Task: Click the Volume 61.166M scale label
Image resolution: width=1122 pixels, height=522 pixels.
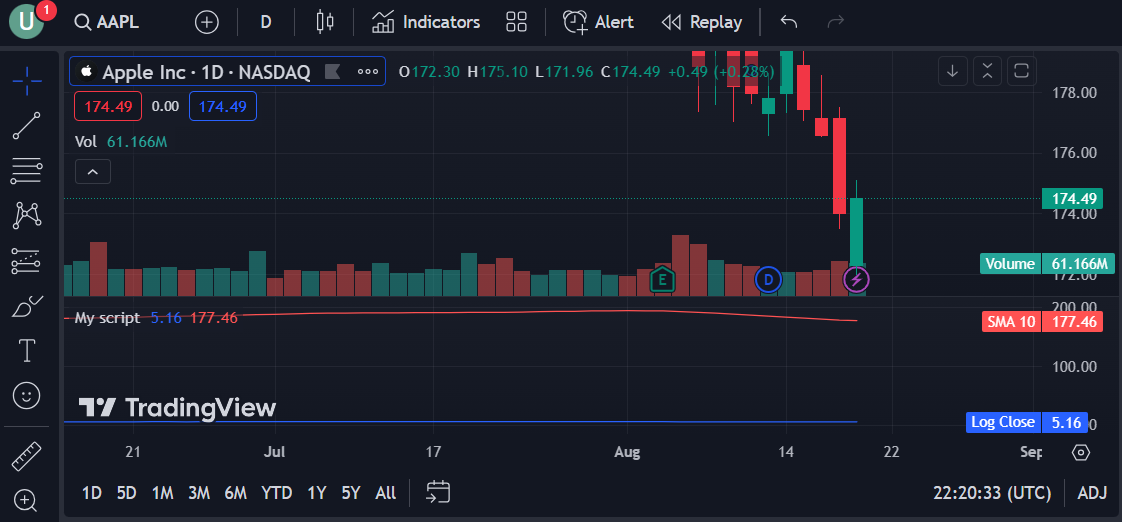Action: (x=1047, y=264)
